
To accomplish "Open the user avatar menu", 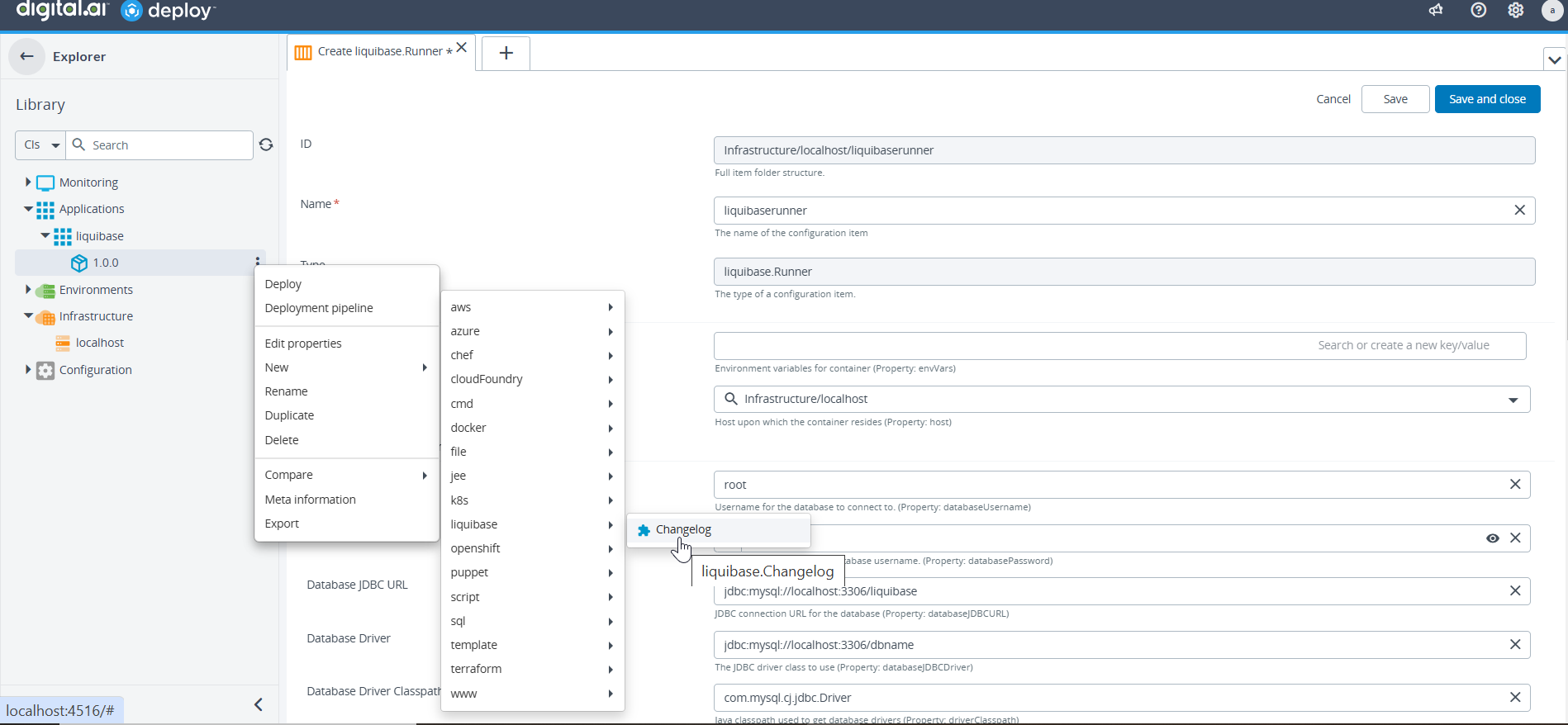I will pyautogui.click(x=1552, y=10).
